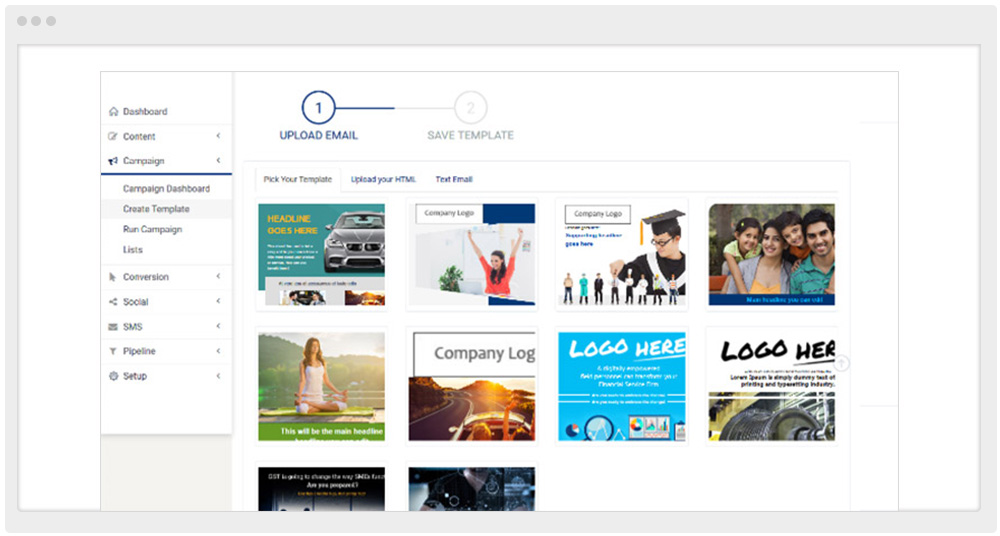Click step 1 Upload Email circle
1000x536 pixels.
[318, 108]
